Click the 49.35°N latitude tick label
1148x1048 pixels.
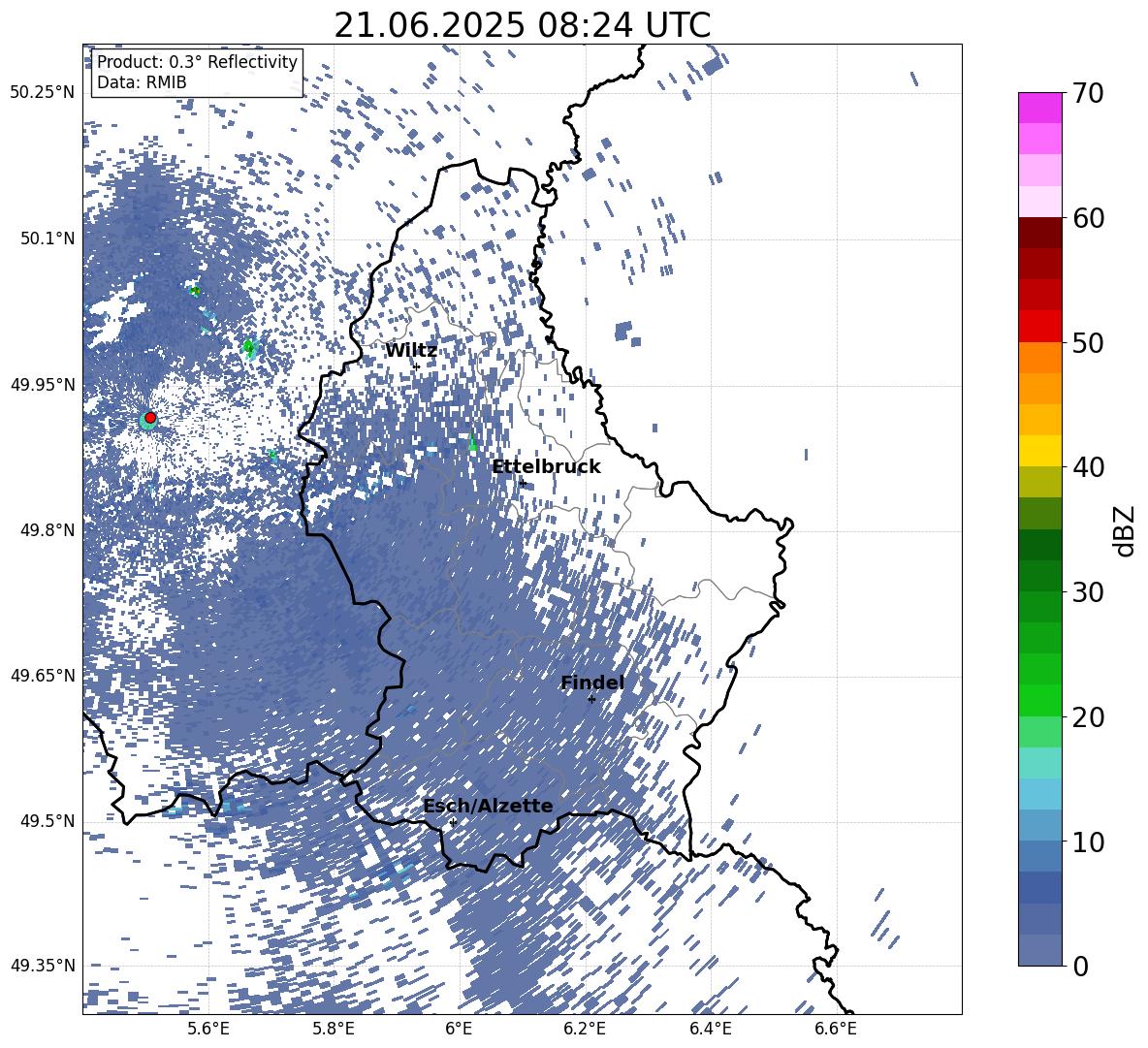[43, 966]
